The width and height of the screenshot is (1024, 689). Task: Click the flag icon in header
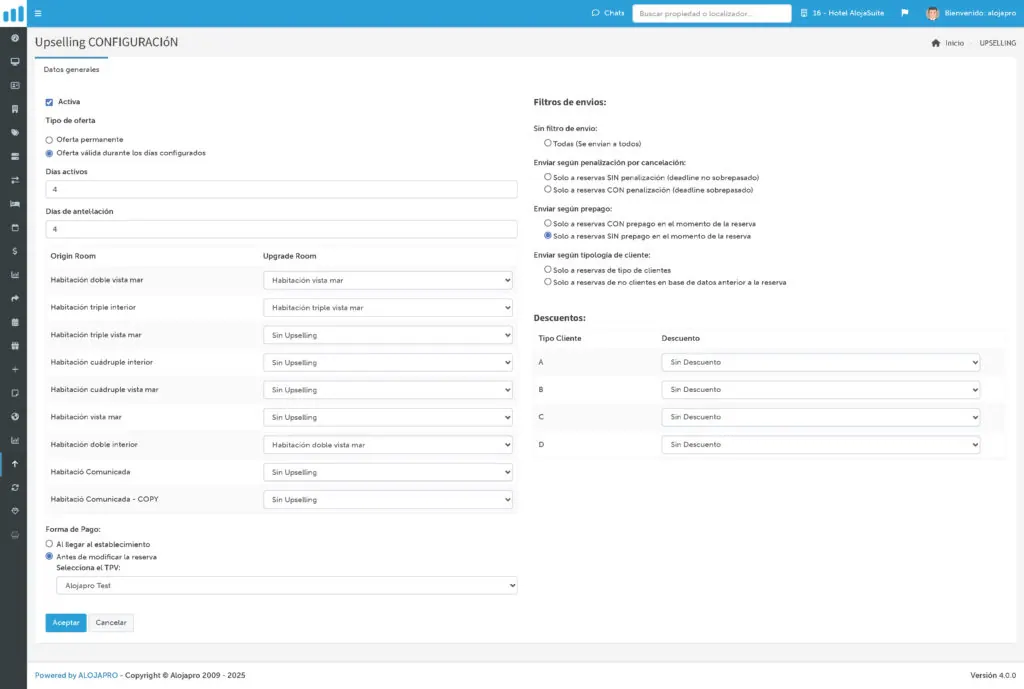point(904,13)
